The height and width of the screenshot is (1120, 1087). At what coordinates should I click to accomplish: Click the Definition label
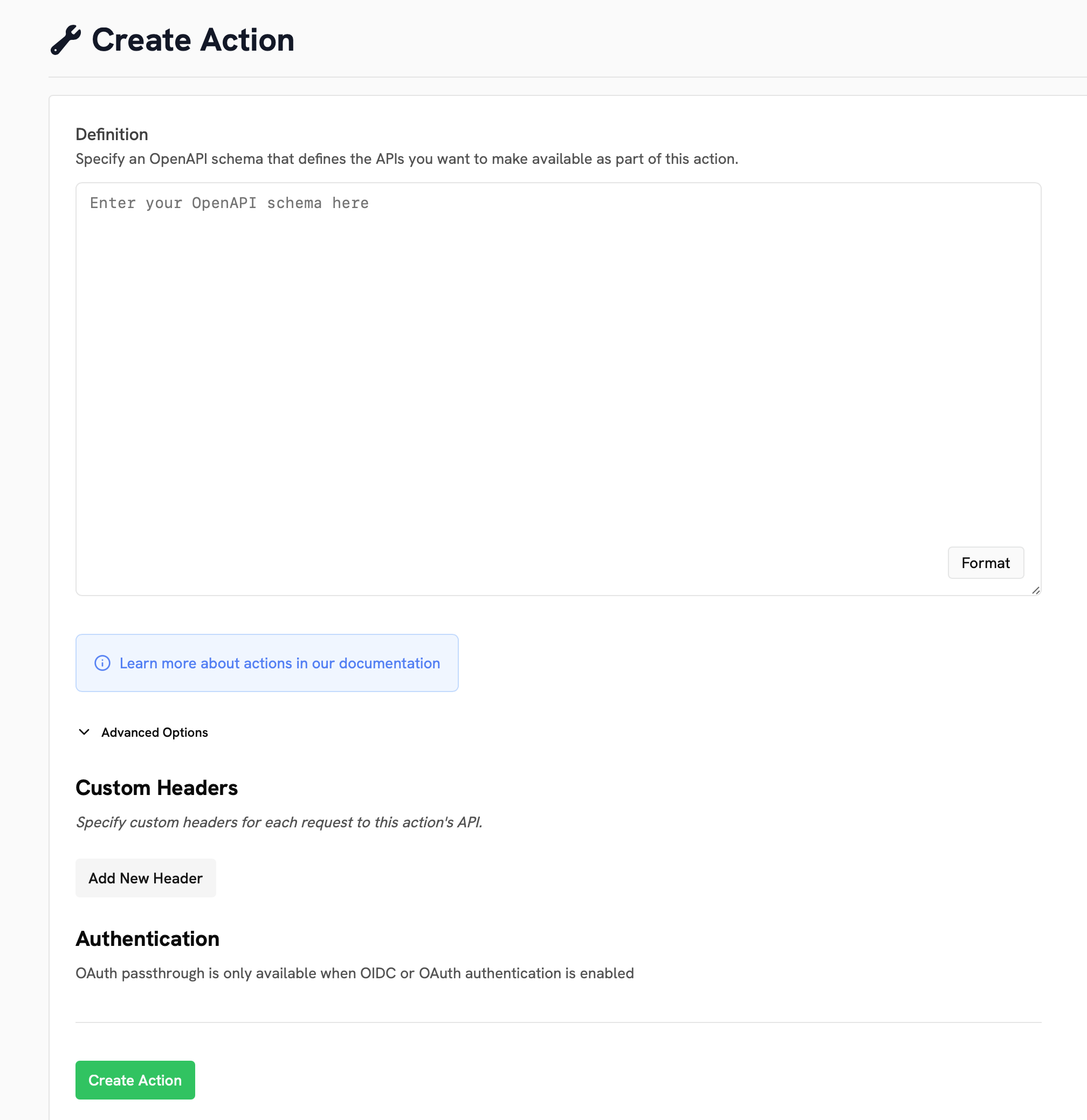(112, 134)
